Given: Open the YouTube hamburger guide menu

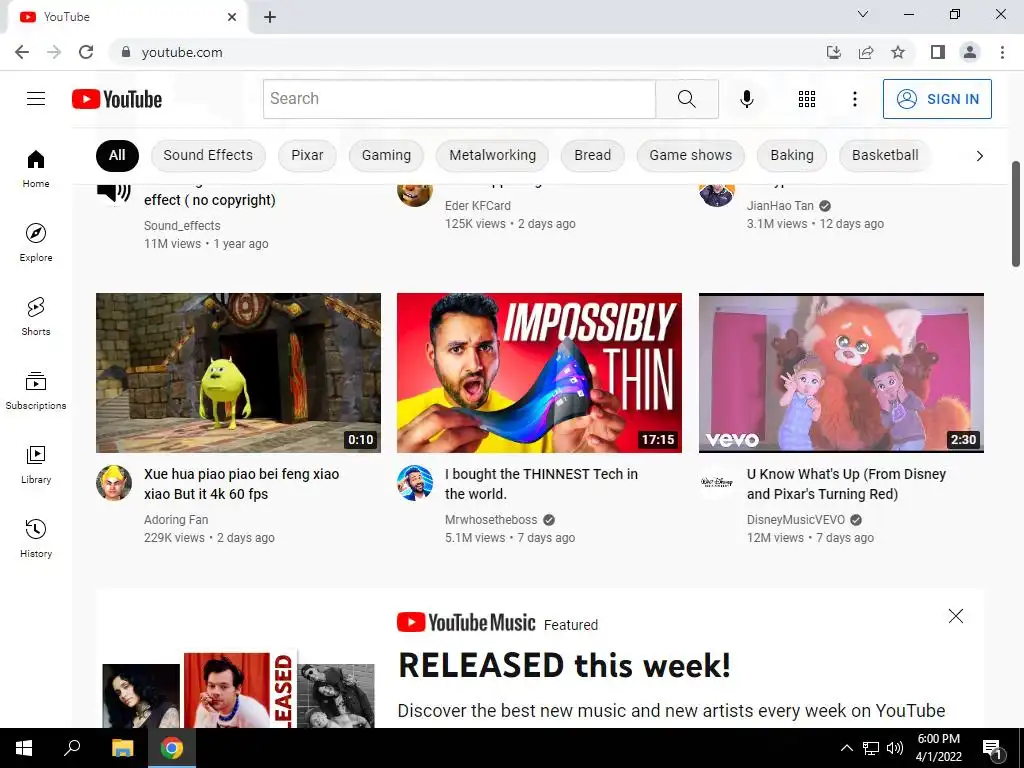Looking at the screenshot, I should [x=36, y=99].
